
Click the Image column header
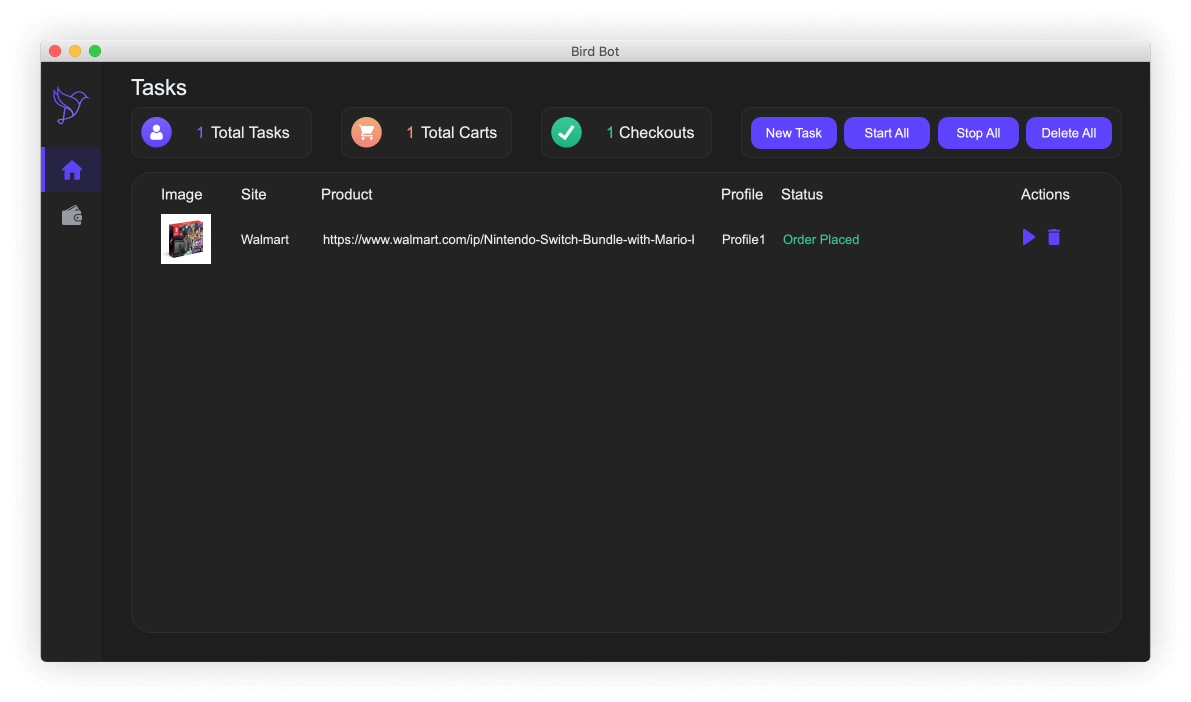[x=182, y=194]
